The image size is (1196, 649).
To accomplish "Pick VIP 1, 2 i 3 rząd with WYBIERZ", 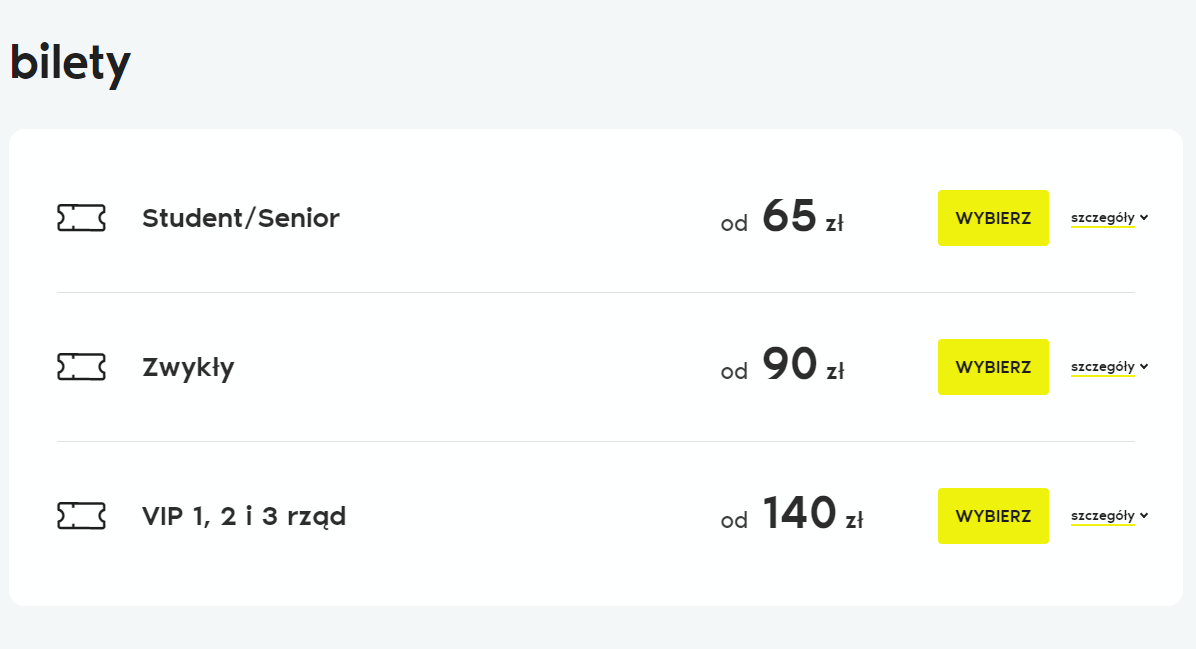I will click(x=993, y=516).
